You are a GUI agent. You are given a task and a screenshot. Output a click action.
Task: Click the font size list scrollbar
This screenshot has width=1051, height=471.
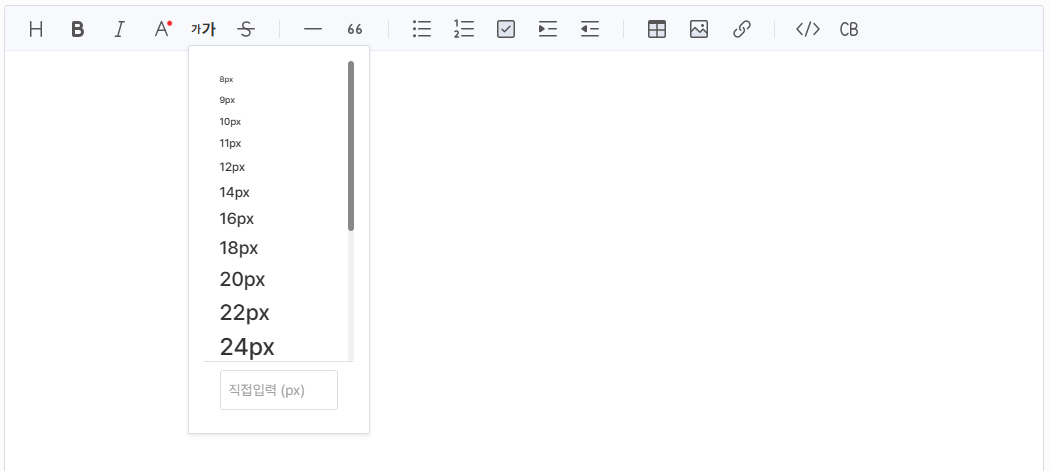pos(351,146)
